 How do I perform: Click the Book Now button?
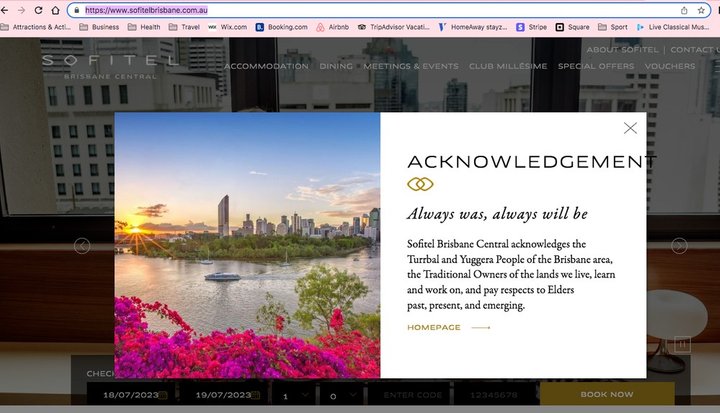pos(607,394)
